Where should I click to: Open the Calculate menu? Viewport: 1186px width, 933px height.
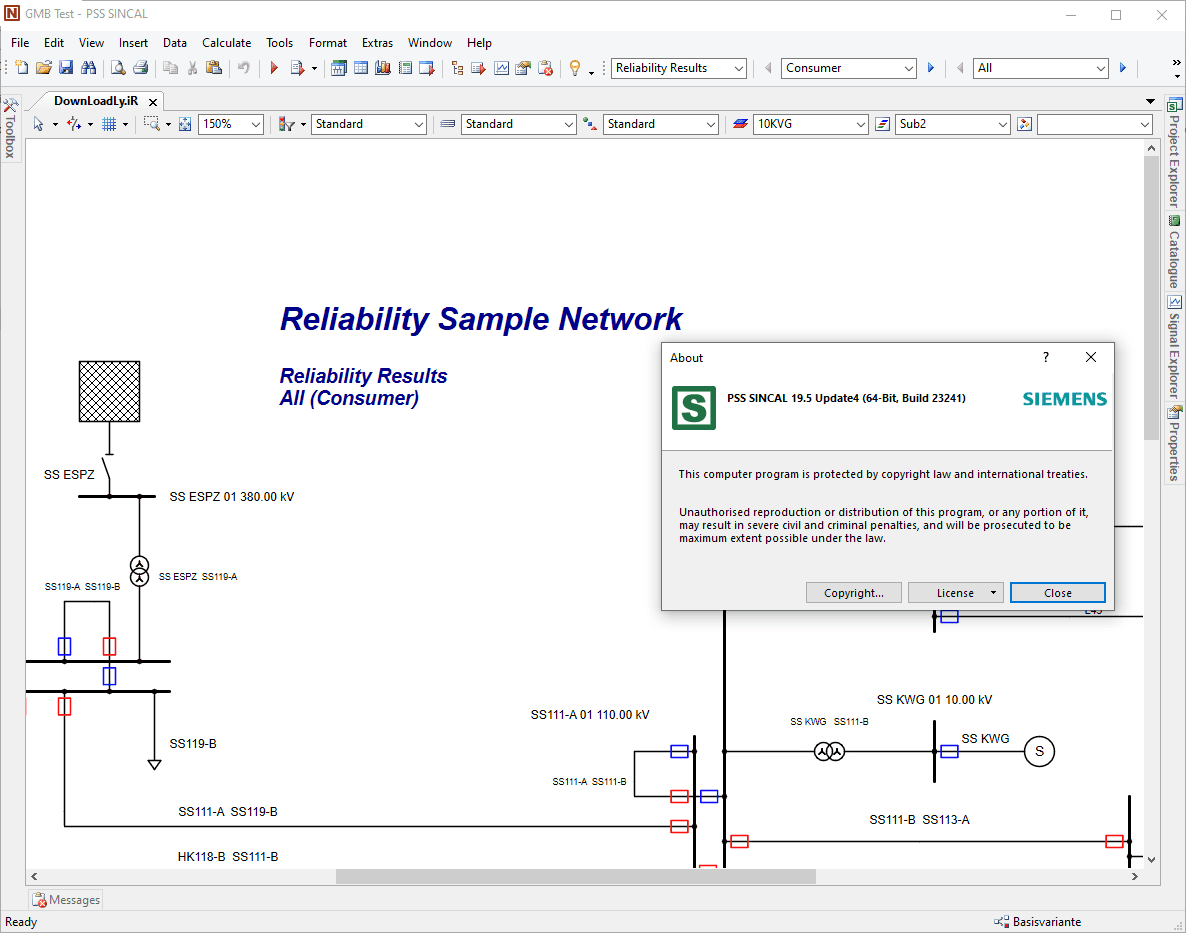point(226,43)
